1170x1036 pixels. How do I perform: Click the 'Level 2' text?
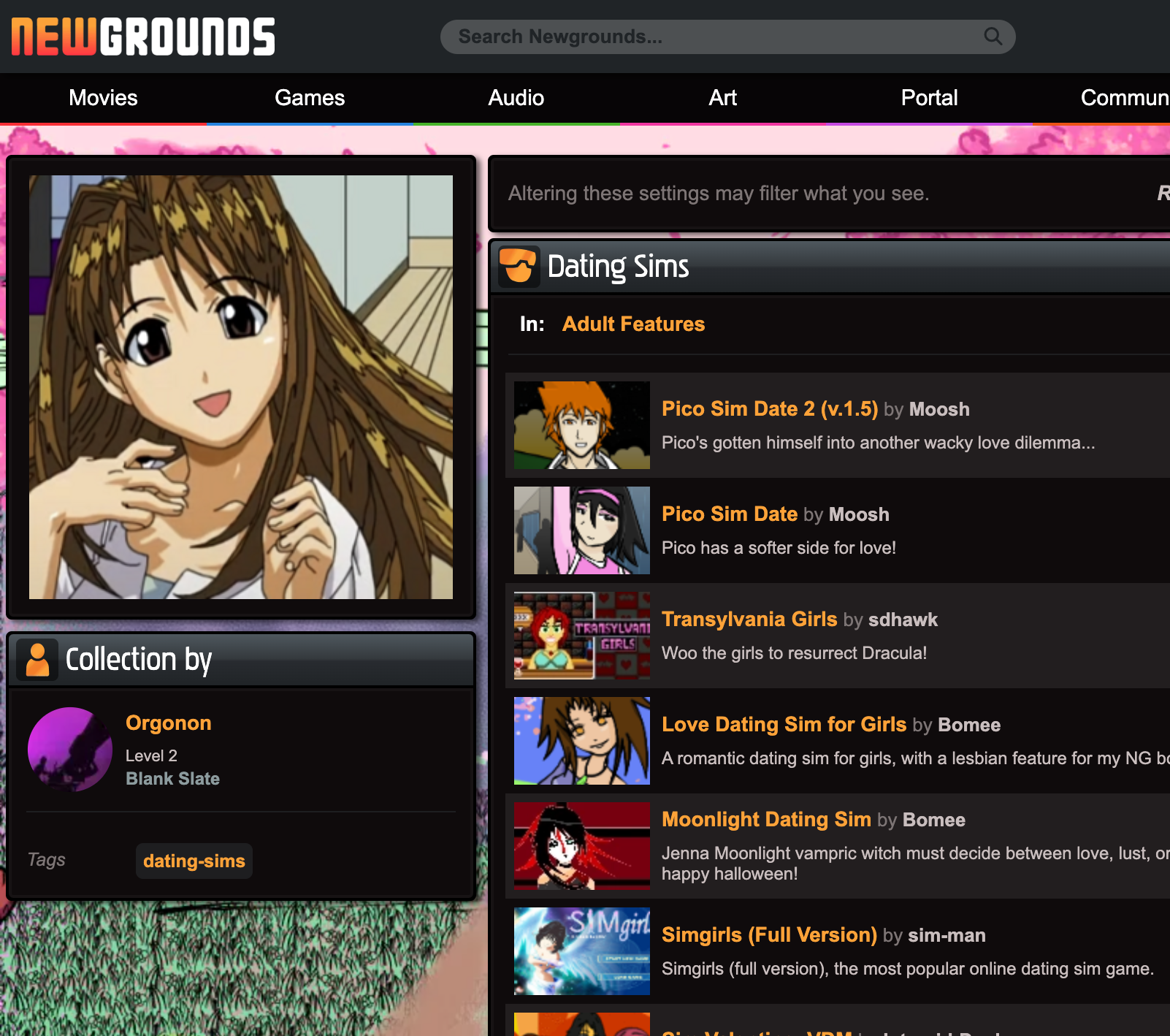(x=151, y=755)
